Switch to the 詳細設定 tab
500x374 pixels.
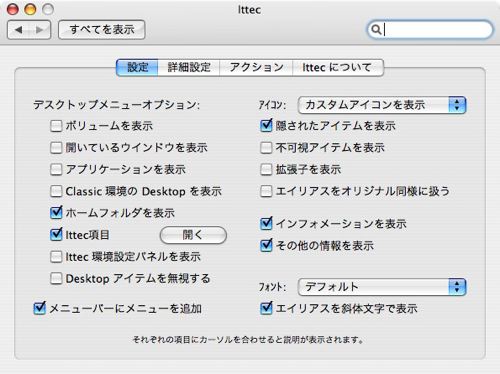tap(189, 67)
